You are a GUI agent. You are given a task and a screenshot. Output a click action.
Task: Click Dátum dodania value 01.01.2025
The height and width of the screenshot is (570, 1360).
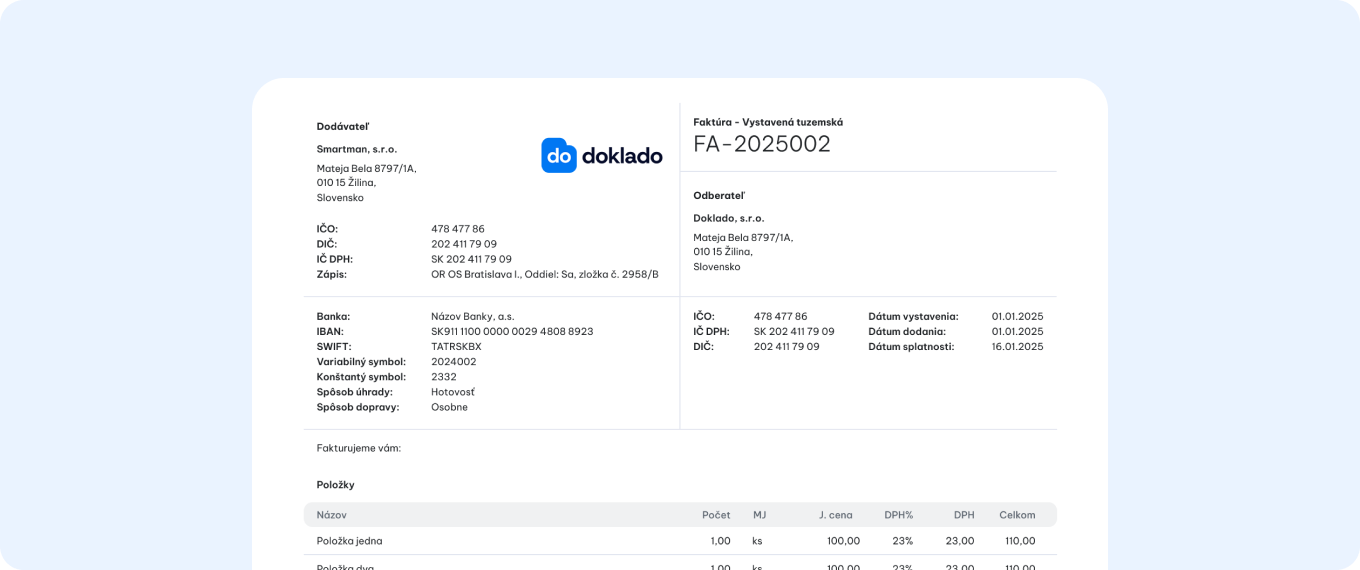pos(1017,331)
